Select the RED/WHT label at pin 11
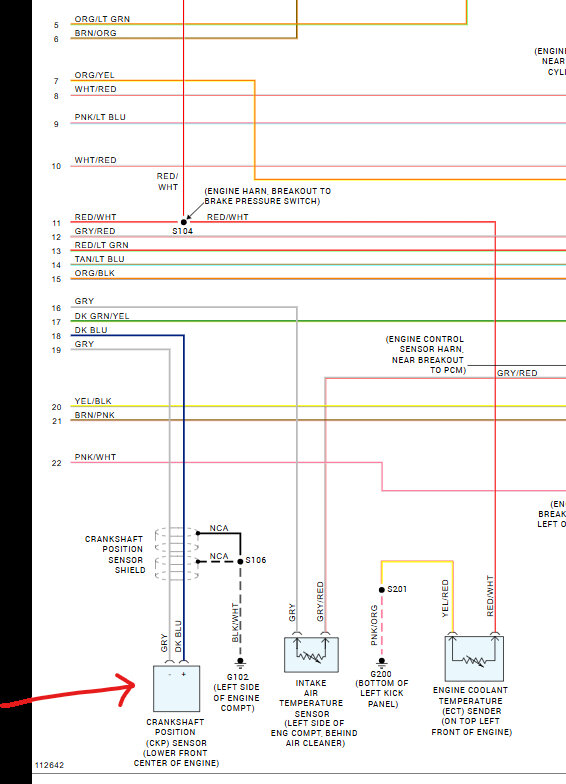The image size is (566, 784). (96, 217)
